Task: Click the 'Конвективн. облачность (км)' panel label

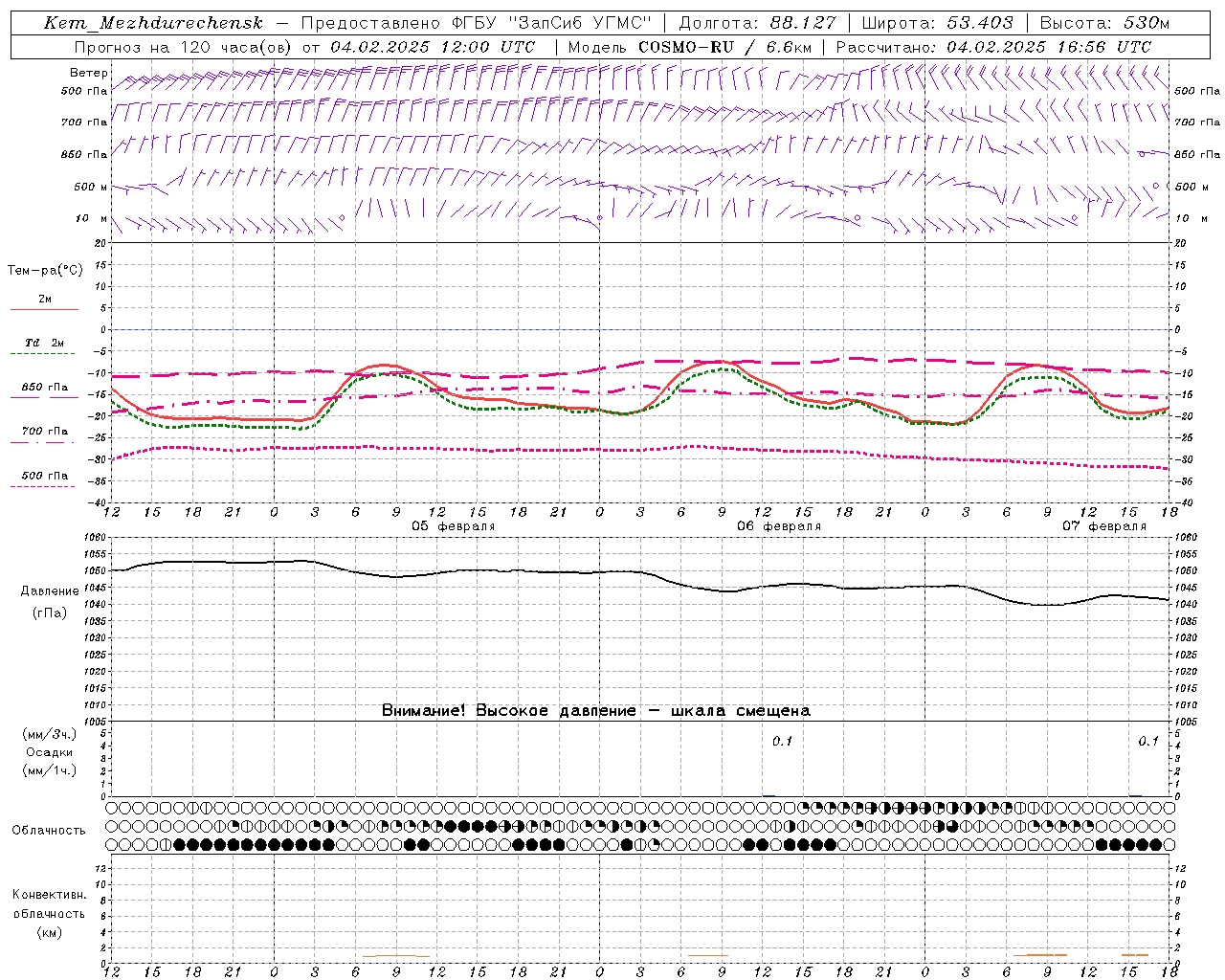Action: (x=49, y=913)
